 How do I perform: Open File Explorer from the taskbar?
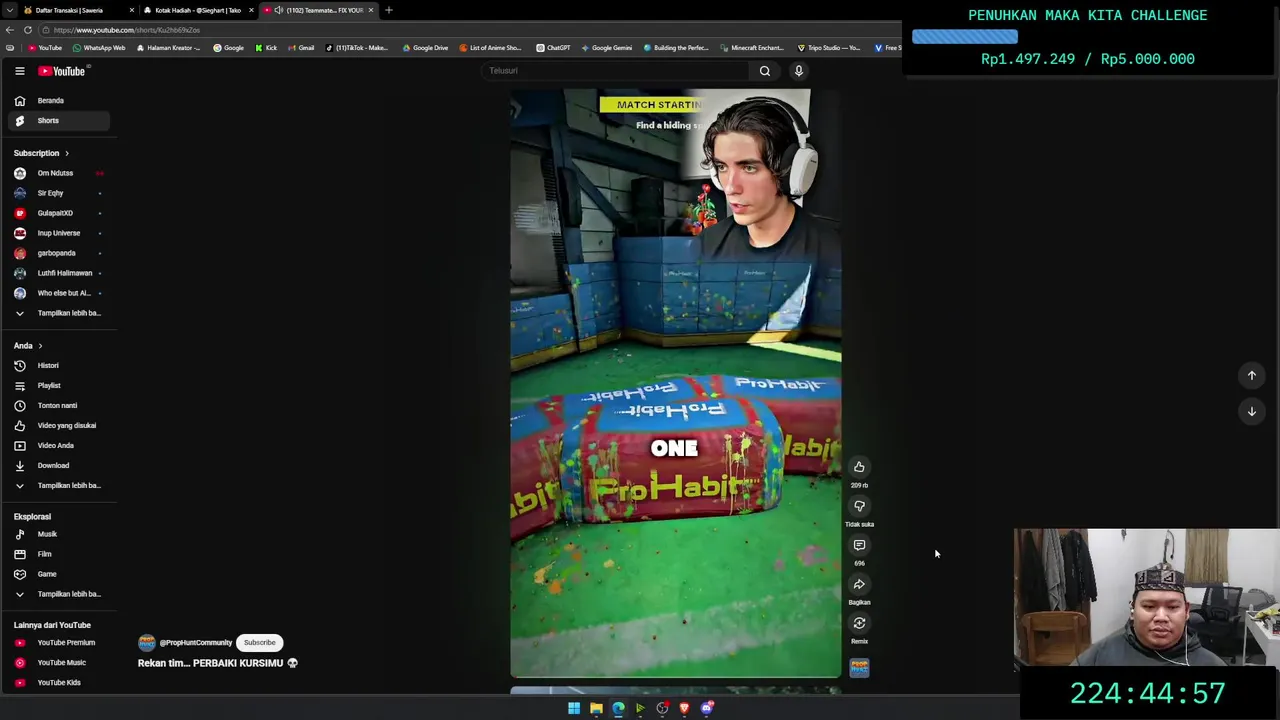[x=596, y=708]
